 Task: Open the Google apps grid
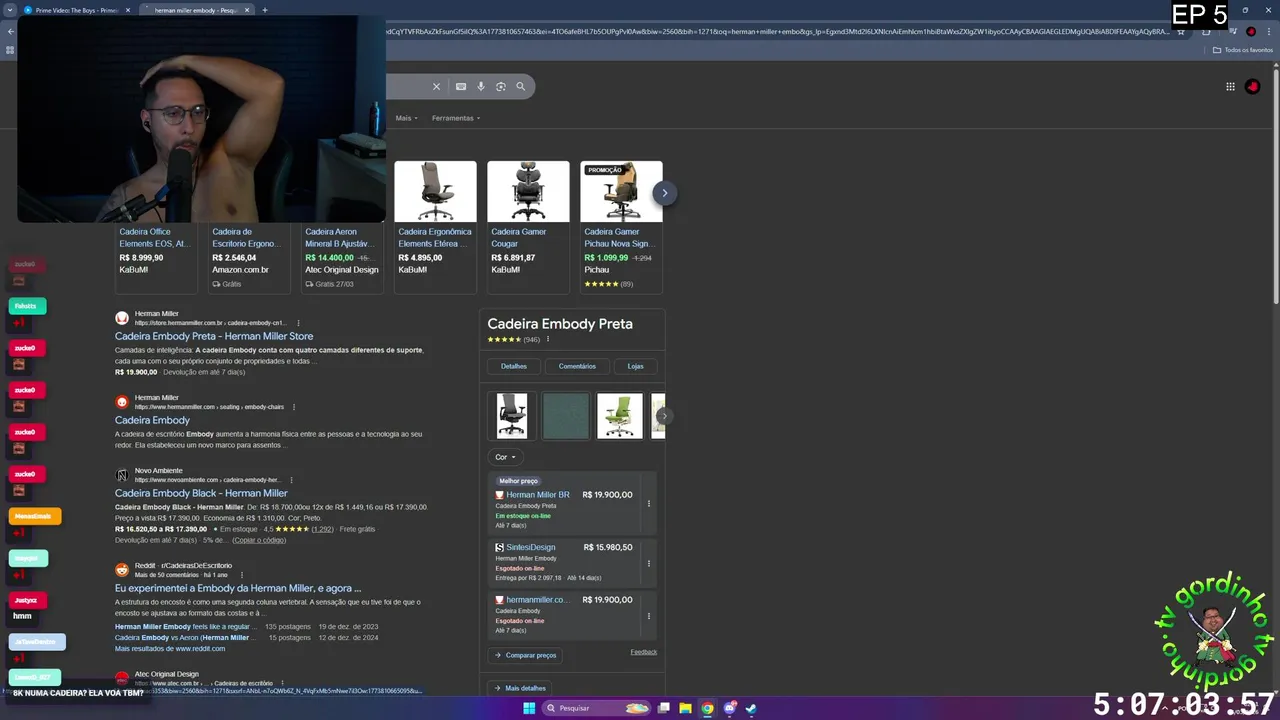[1230, 87]
